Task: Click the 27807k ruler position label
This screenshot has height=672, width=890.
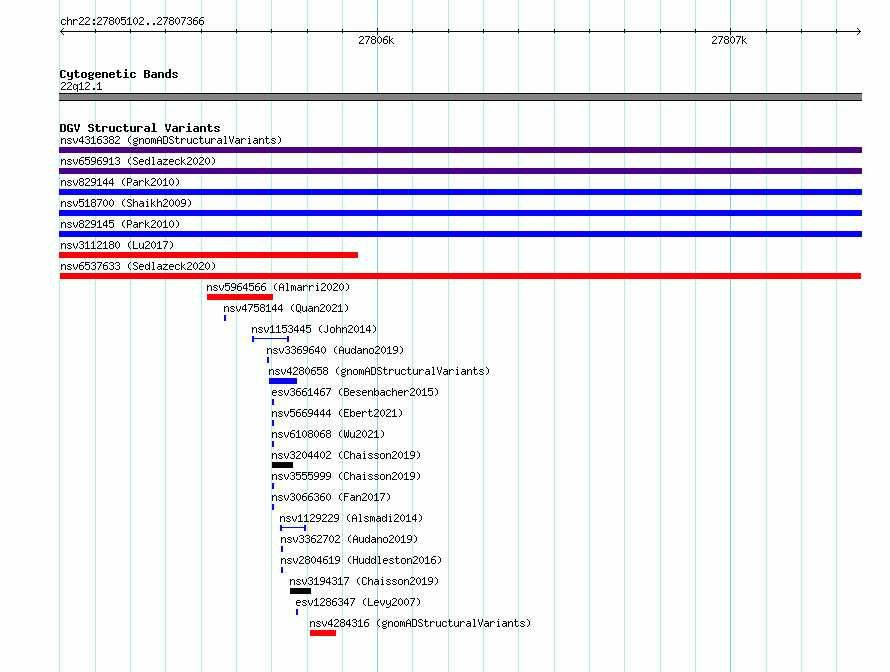Action: click(729, 40)
